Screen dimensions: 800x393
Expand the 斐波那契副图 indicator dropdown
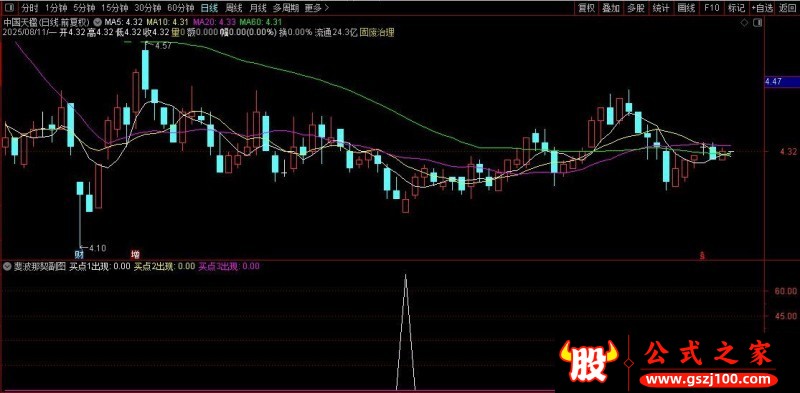pos(7,266)
